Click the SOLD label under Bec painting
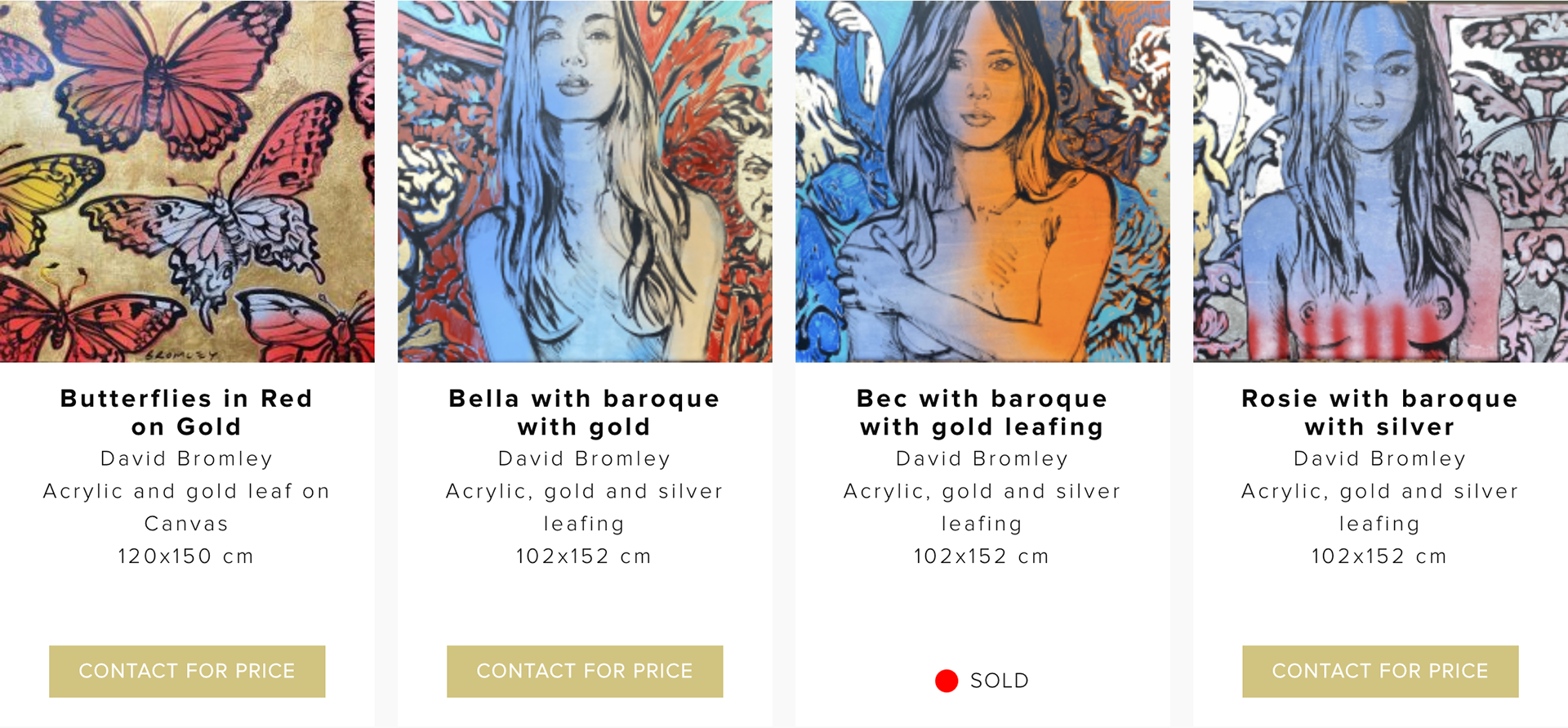 pos(1000,681)
